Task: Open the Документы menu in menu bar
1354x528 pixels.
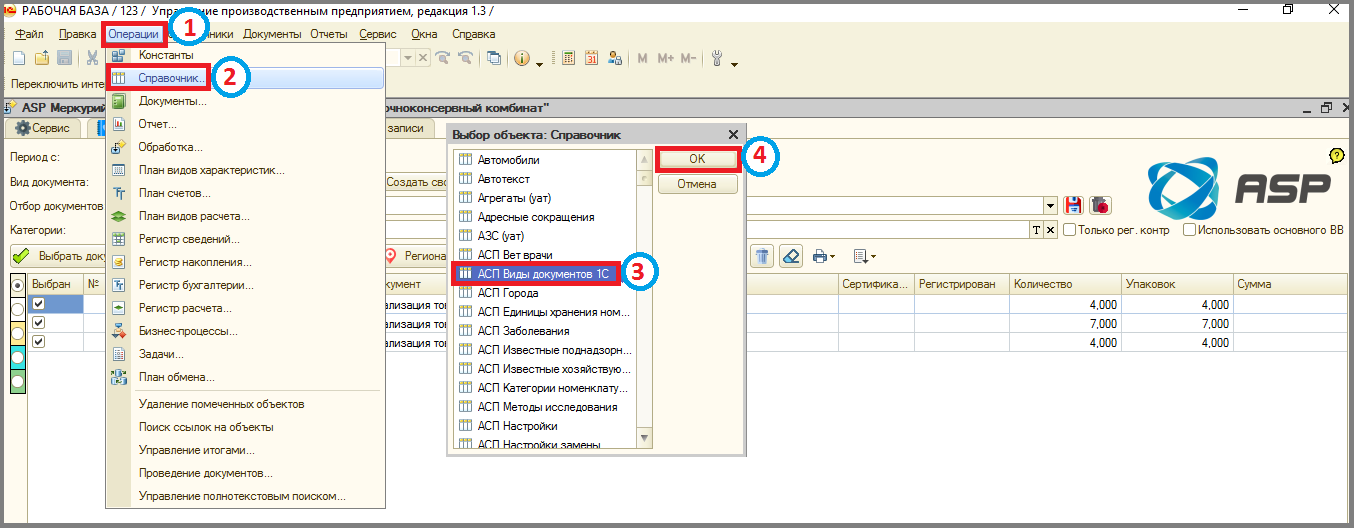Action: 272,34
